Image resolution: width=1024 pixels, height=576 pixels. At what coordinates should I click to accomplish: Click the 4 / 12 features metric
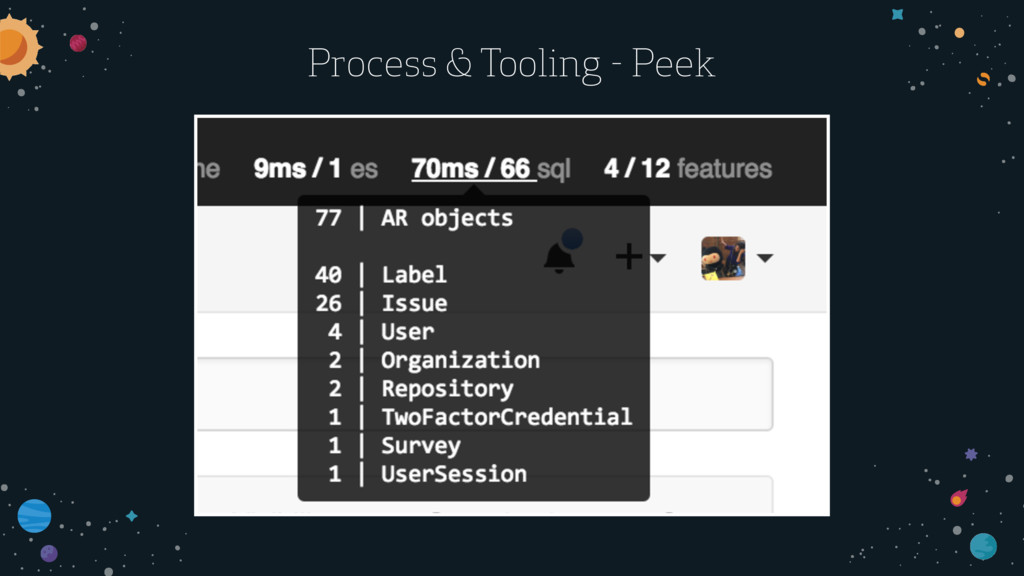(x=688, y=168)
